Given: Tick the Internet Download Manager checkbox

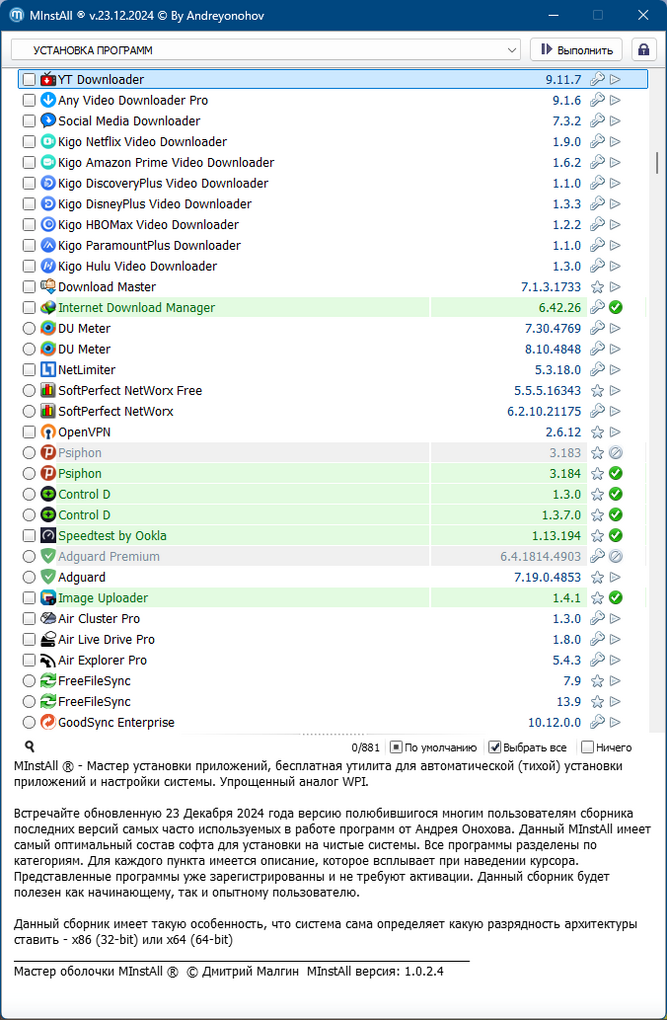Looking at the screenshot, I should 29,308.
